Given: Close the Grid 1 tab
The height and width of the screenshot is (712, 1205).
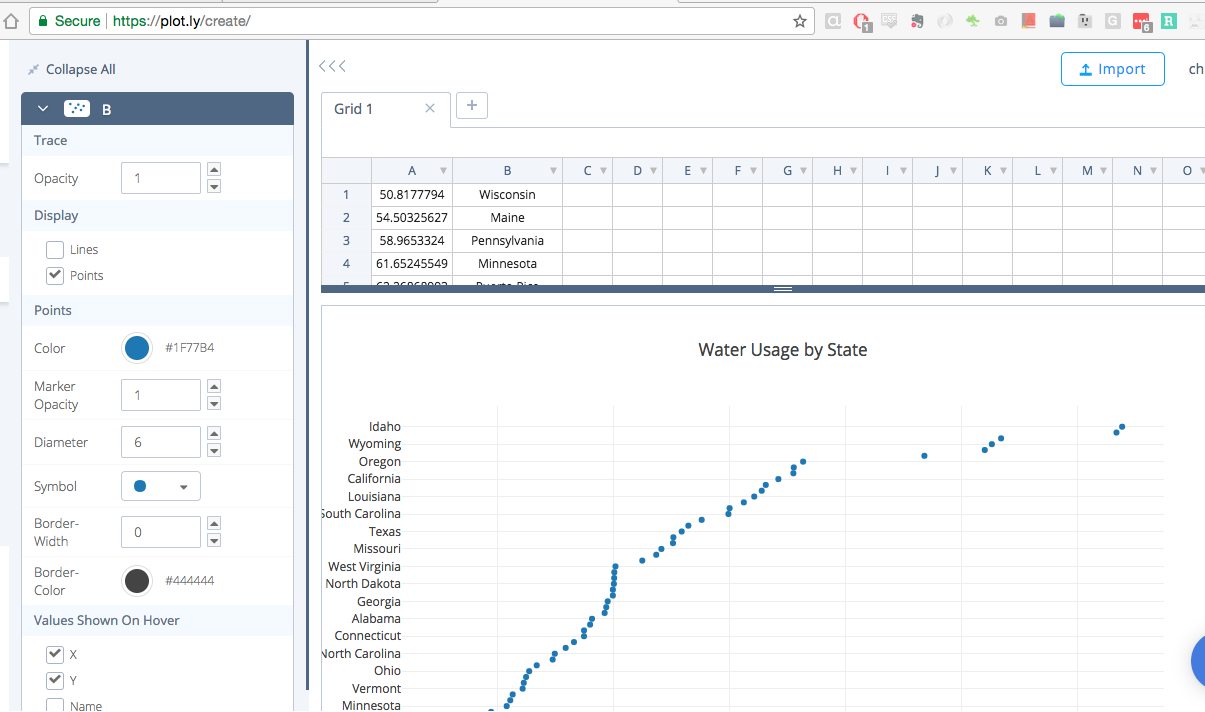Looking at the screenshot, I should pyautogui.click(x=430, y=108).
